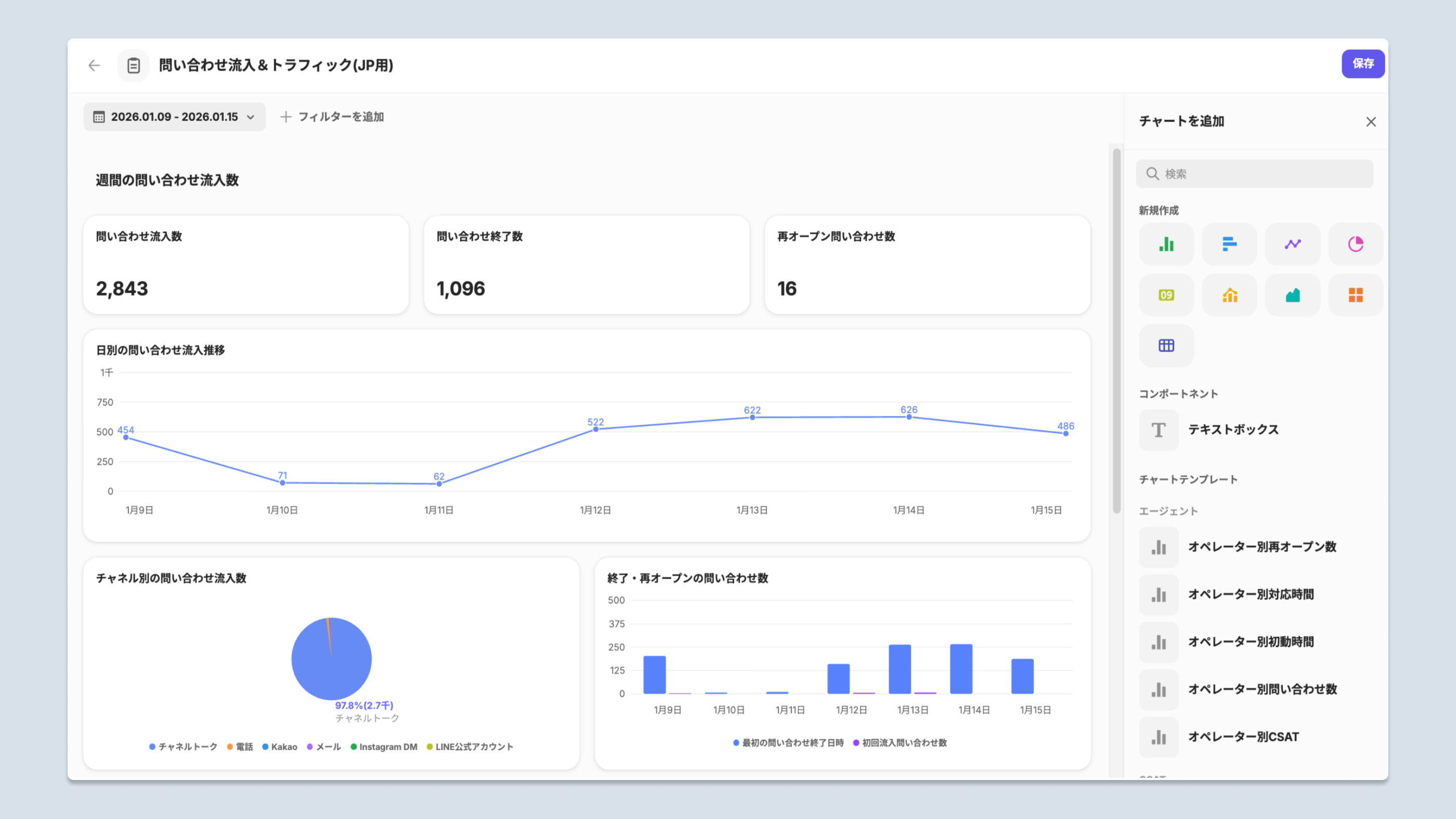Screen dimensions: 1456x819
Task: Click the dashboard vertical scrollbar
Action: click(1116, 331)
